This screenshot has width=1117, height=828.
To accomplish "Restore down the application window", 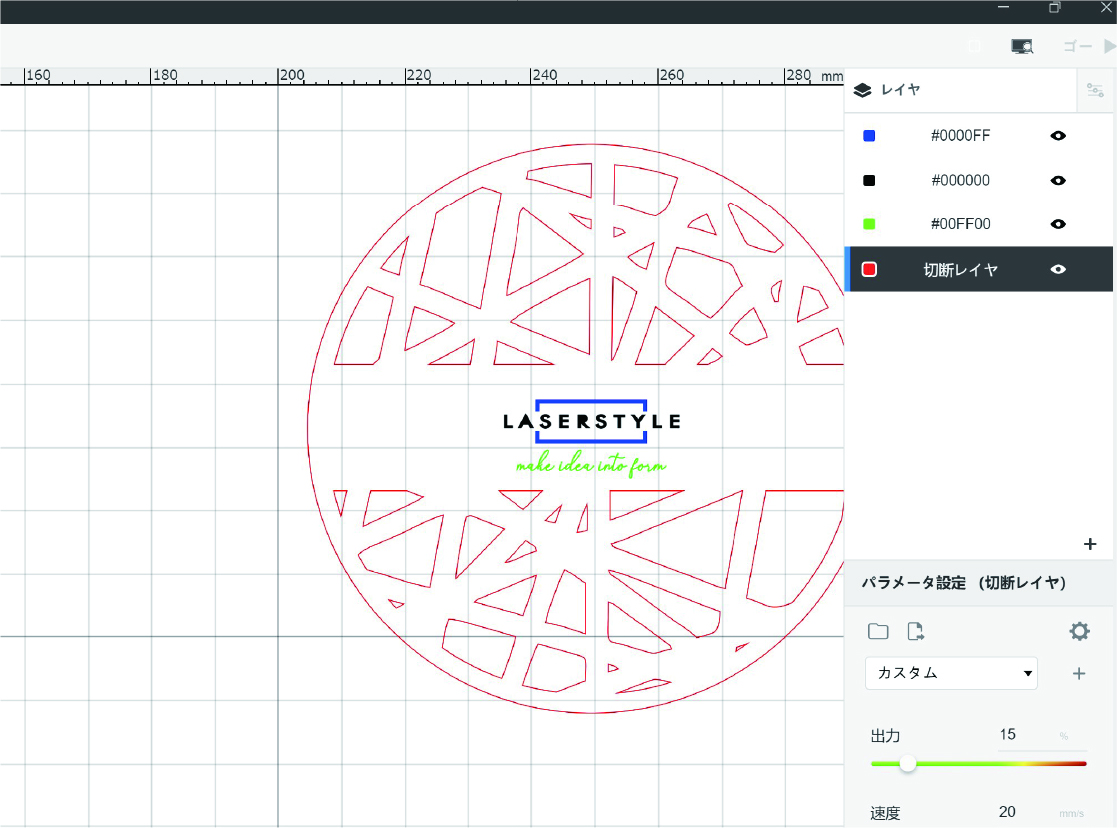I will [x=1054, y=7].
